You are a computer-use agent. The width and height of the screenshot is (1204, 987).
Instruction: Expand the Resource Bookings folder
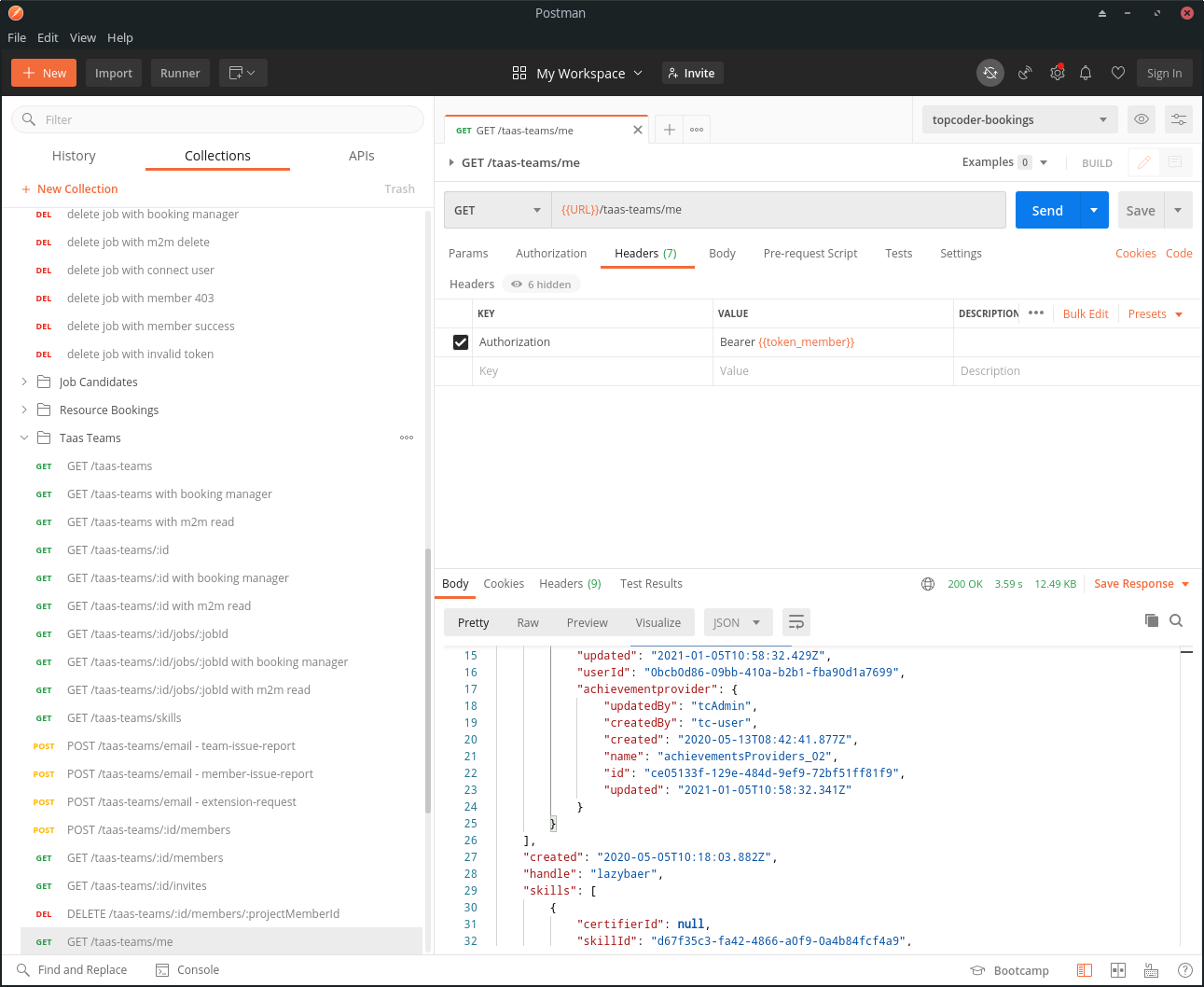[24, 410]
